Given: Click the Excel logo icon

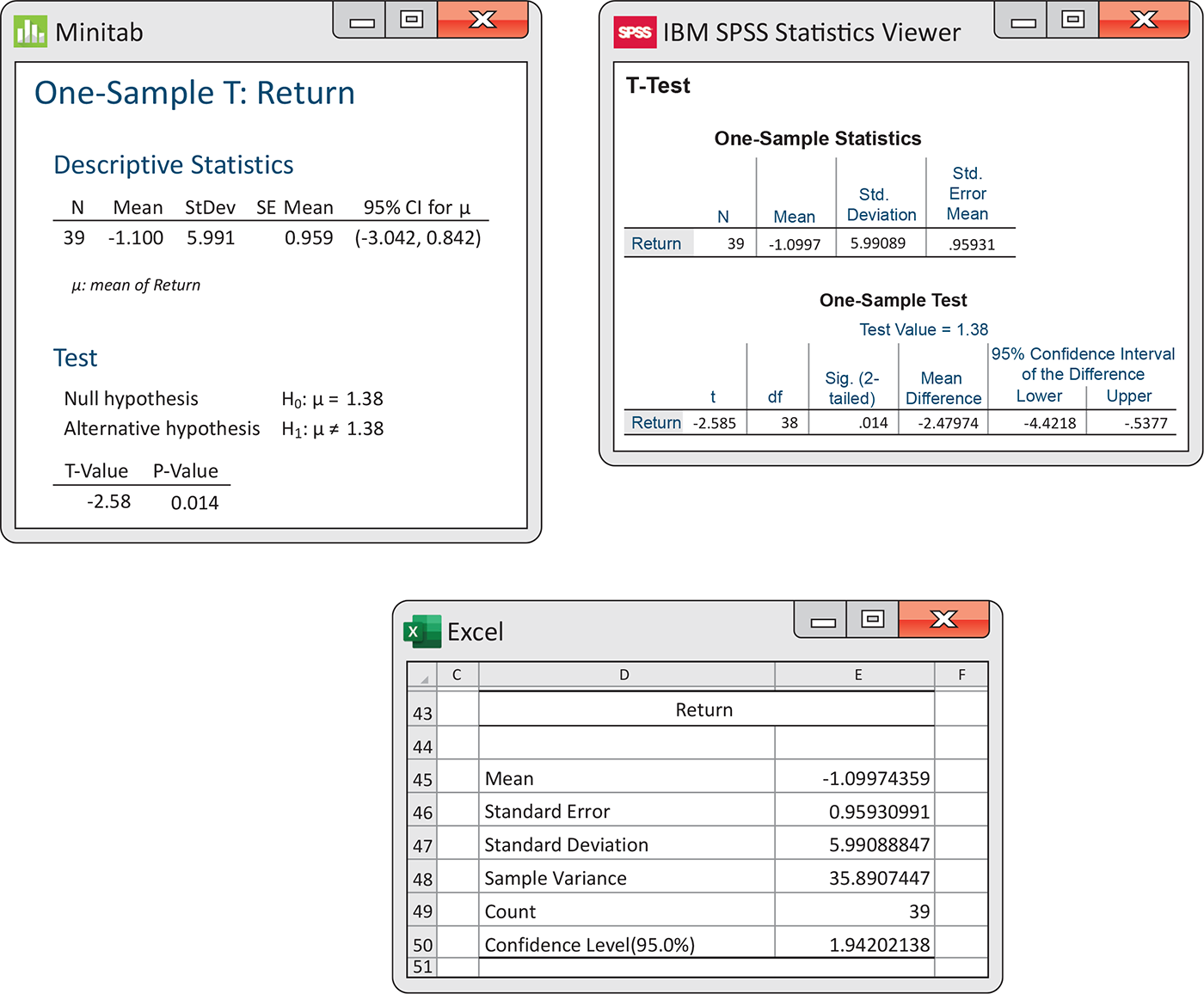Looking at the screenshot, I should point(422,631).
